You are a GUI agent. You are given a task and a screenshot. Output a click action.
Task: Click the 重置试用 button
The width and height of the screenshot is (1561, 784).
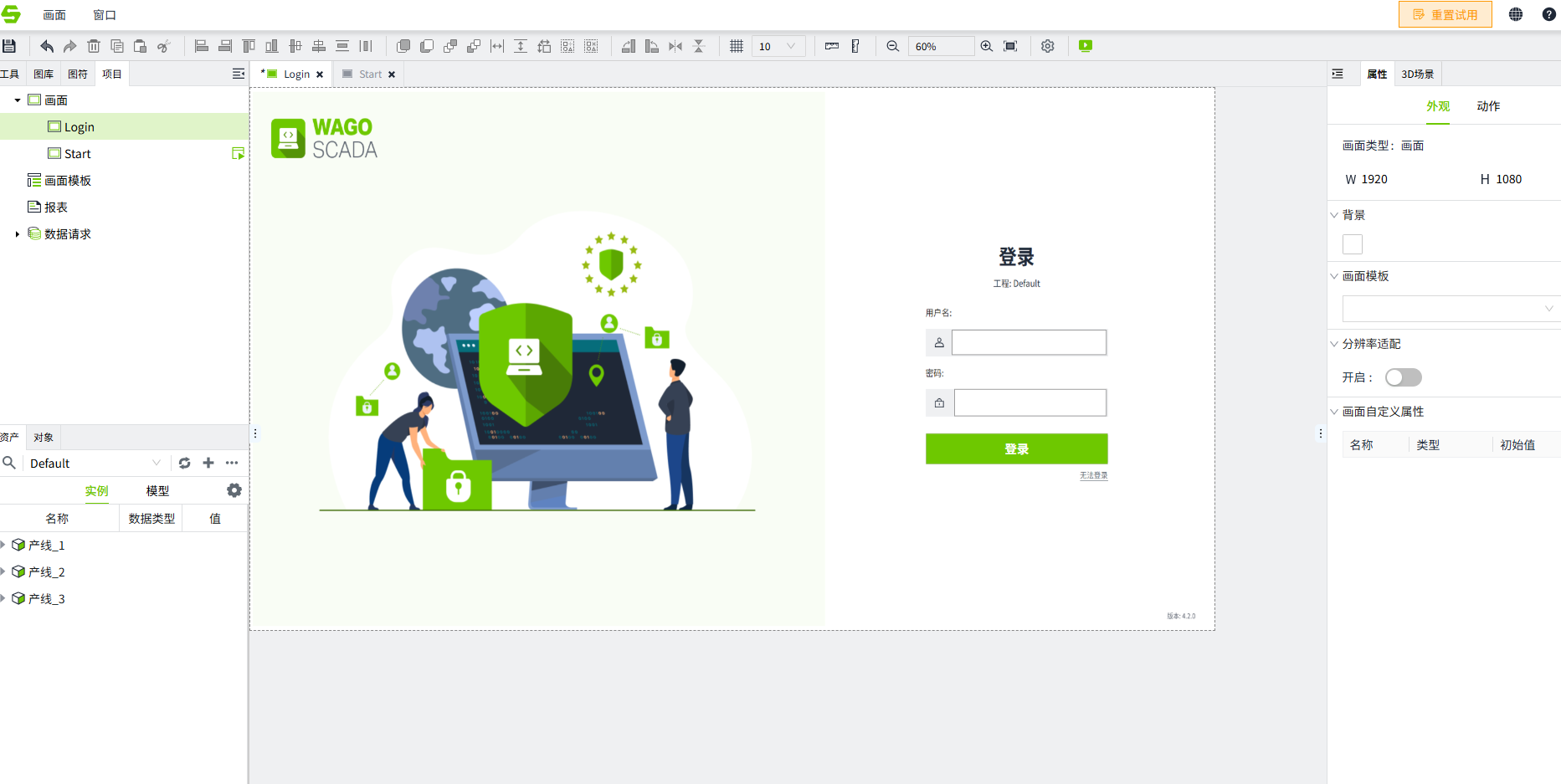(1445, 14)
